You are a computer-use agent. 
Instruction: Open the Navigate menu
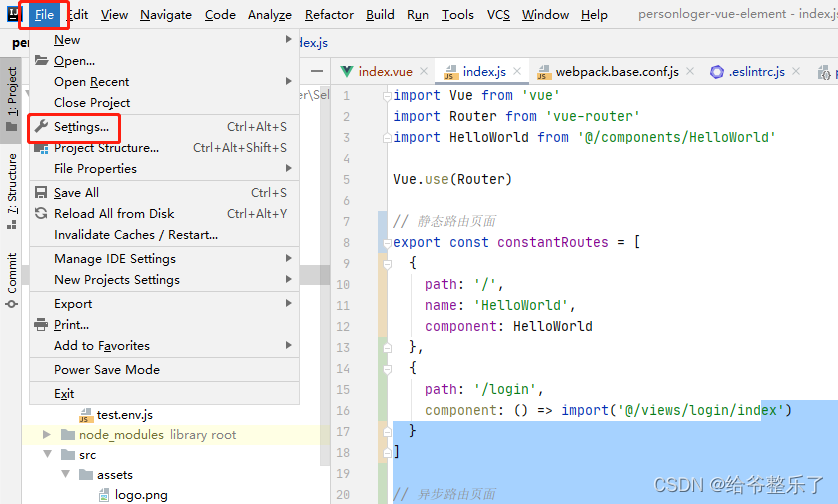tap(166, 14)
